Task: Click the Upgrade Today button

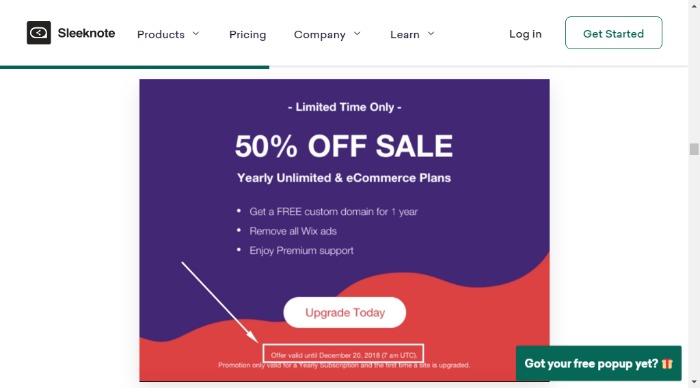Action: 345,313
